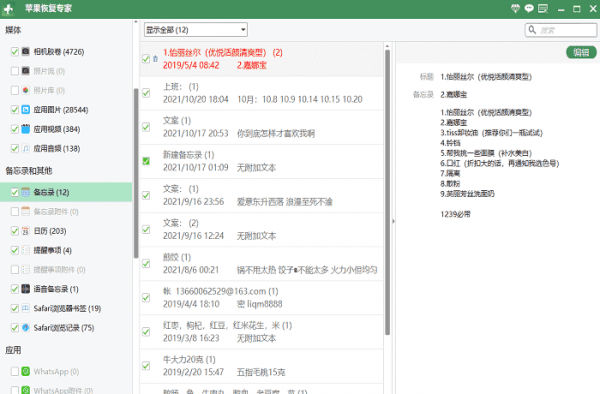This screenshot has width=600, height=394.
Task: Click the calendar icon 日历 (203)
Action: (25, 231)
